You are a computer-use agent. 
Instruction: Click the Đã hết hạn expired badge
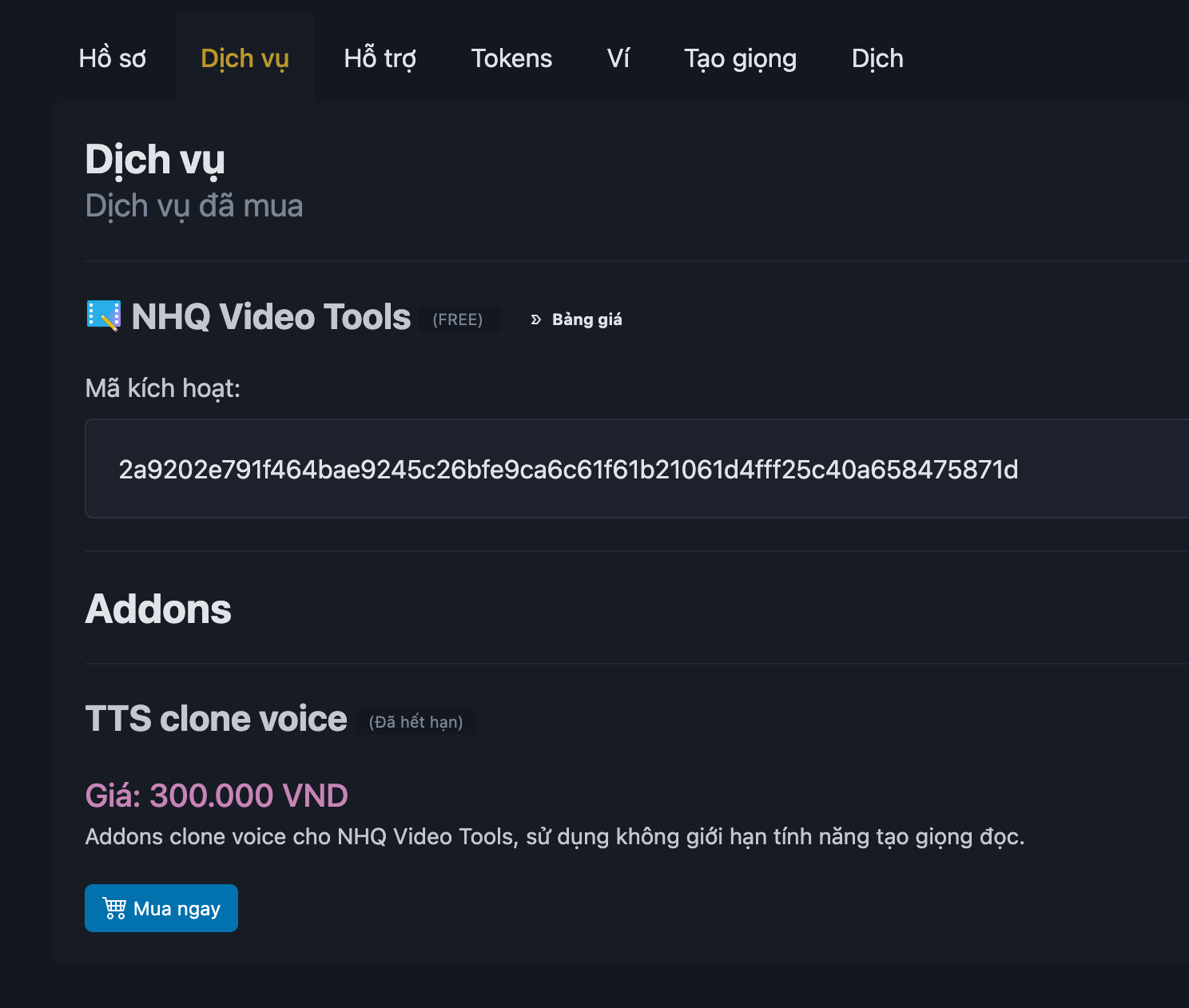click(416, 722)
